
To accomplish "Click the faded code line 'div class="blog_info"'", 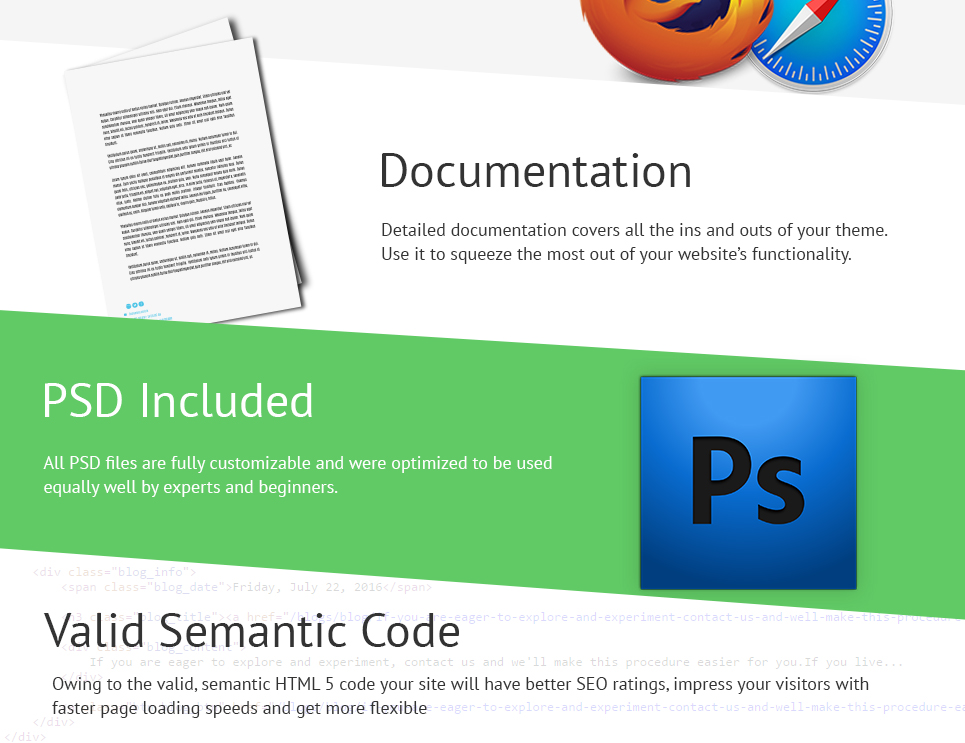I will click(x=114, y=572).
